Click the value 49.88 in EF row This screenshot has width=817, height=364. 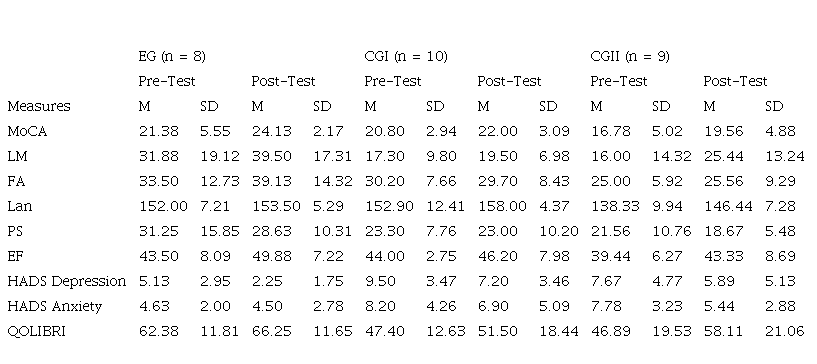pos(272,256)
